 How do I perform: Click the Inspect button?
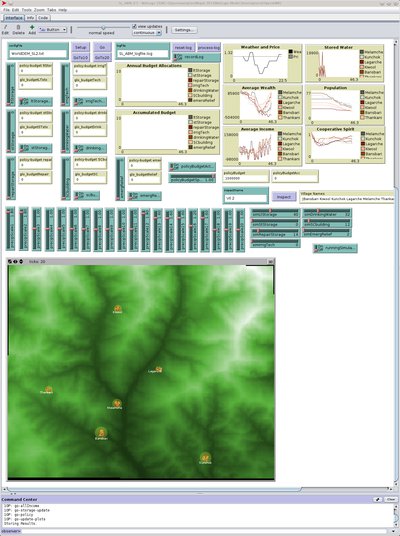pos(284,197)
